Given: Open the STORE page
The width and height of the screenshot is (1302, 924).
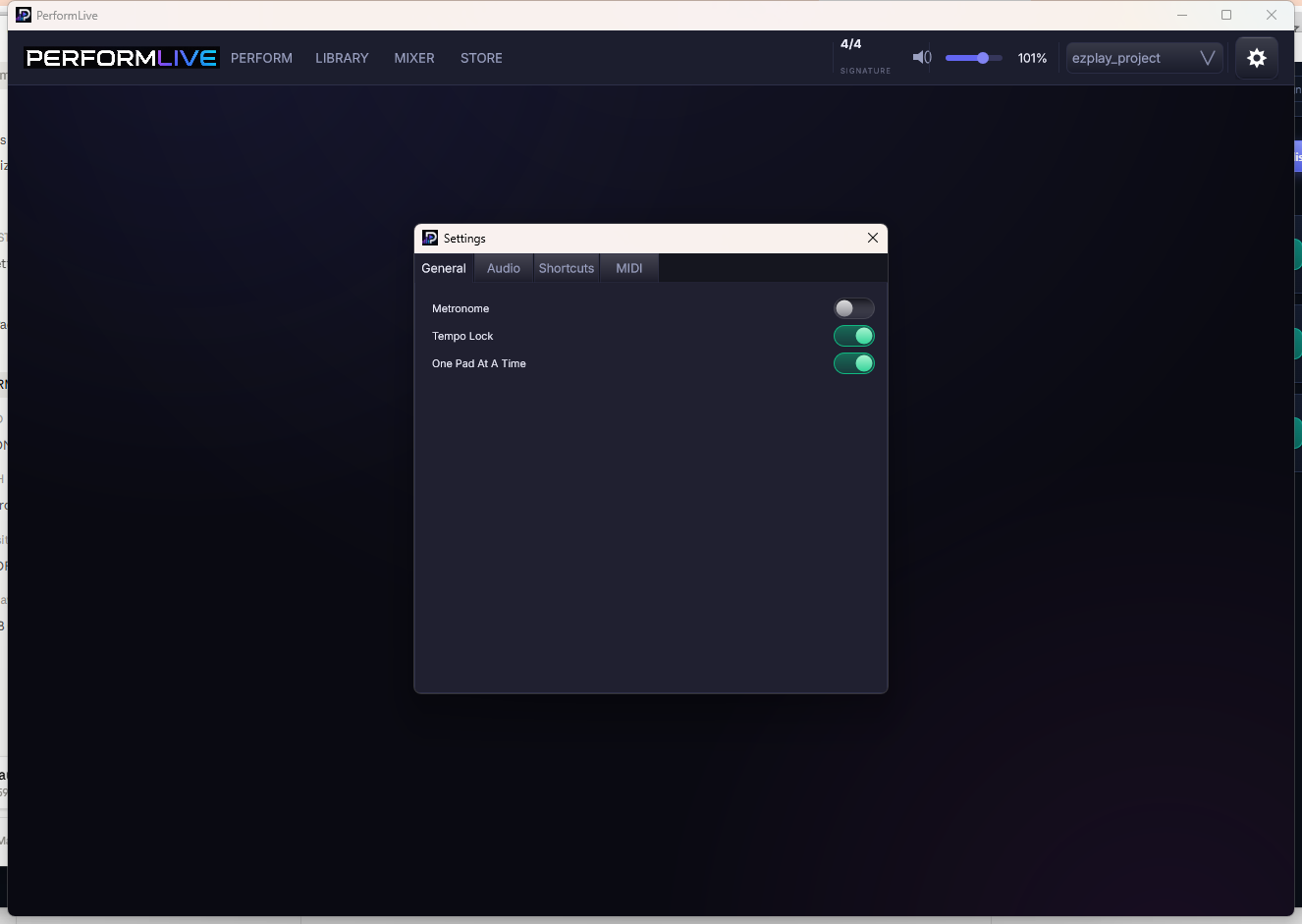Looking at the screenshot, I should (481, 58).
